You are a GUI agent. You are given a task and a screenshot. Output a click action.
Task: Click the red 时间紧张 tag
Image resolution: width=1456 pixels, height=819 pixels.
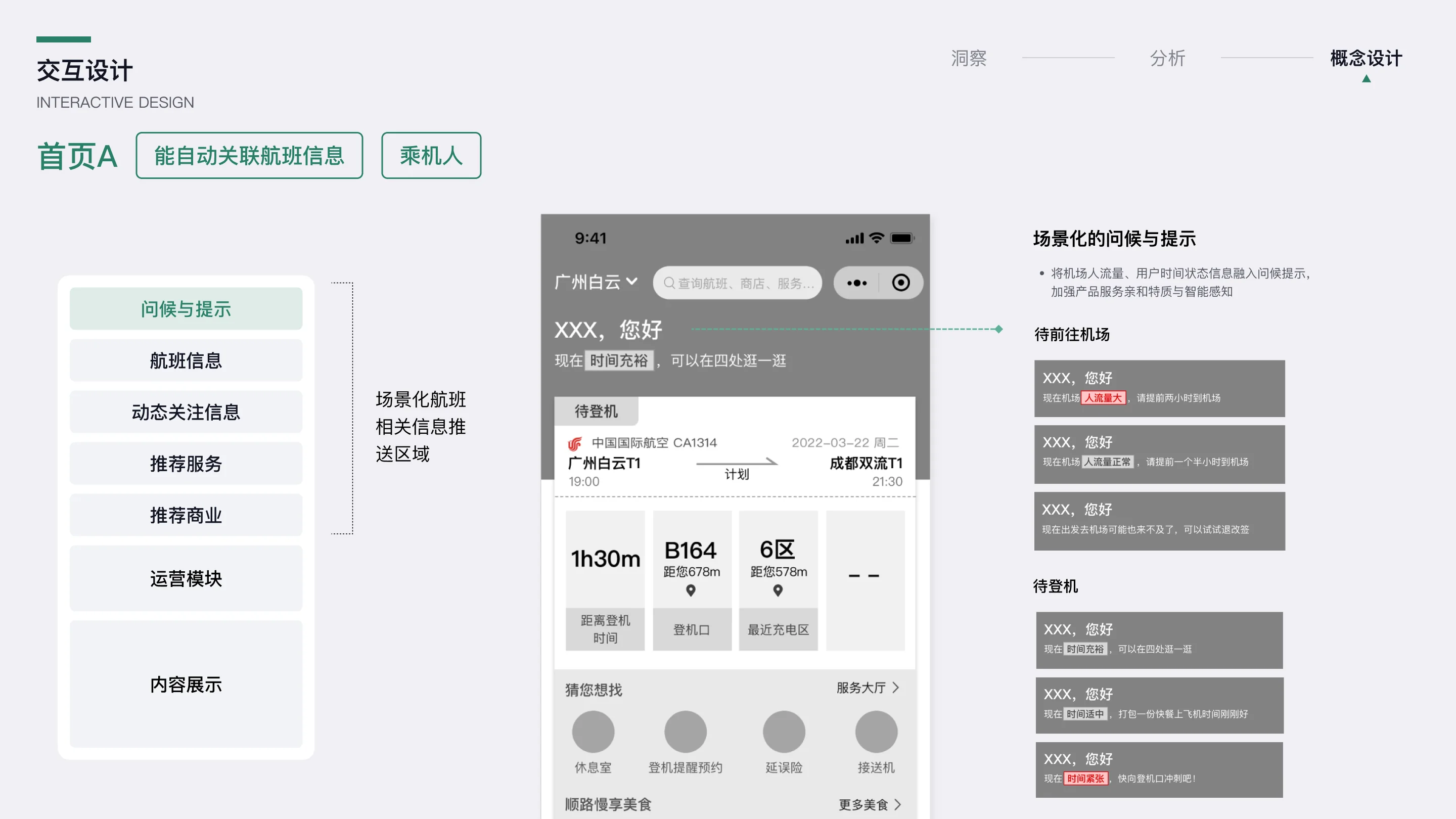click(1085, 779)
